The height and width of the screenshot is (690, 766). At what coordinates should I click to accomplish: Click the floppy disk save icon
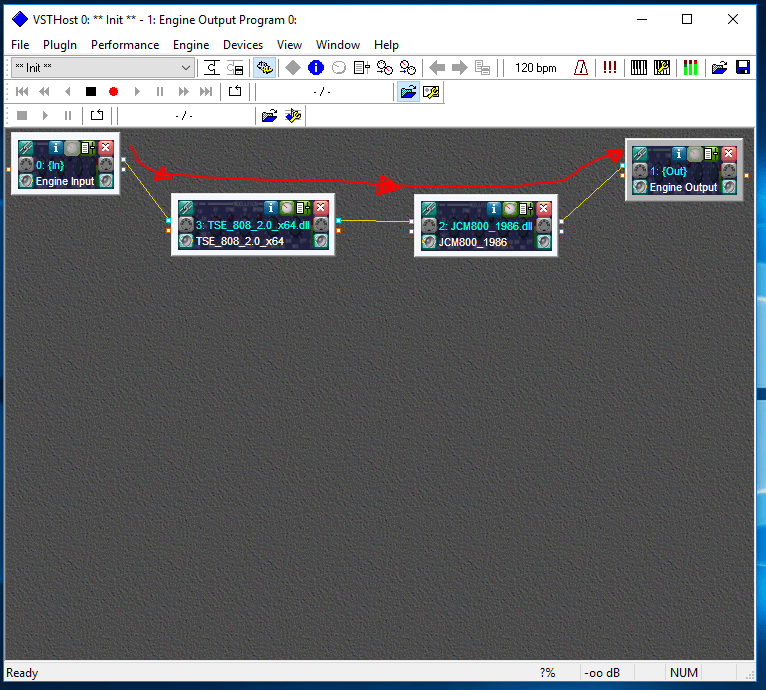[x=743, y=67]
